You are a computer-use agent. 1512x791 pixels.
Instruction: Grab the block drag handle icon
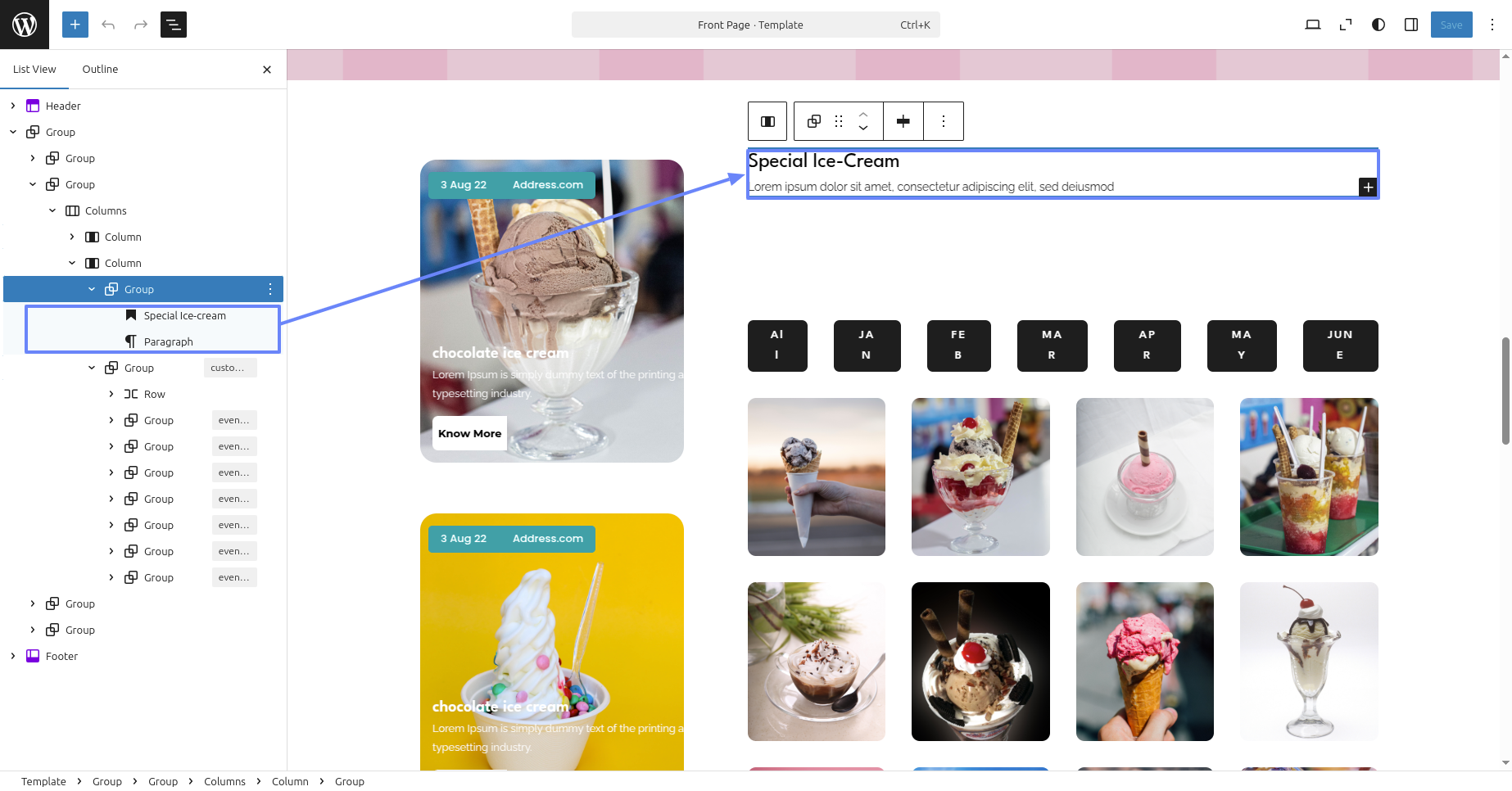click(839, 121)
